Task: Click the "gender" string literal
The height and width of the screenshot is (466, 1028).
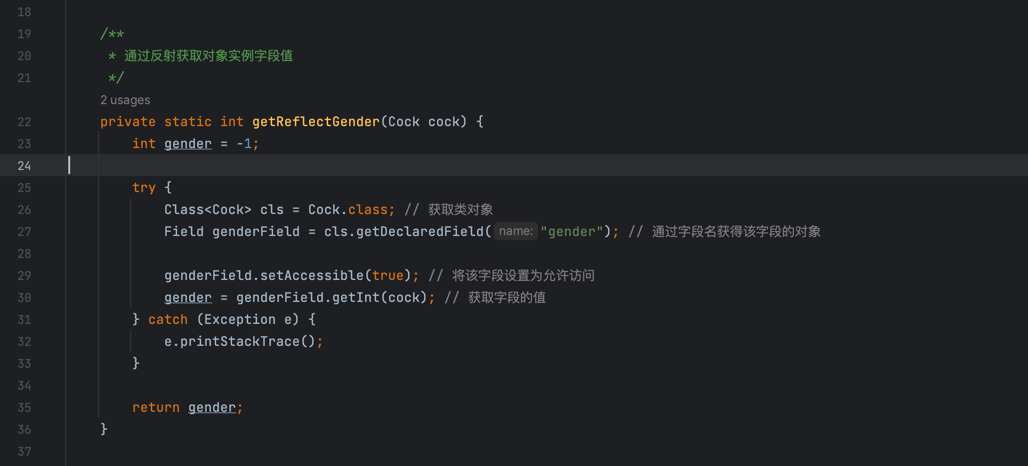Action: coord(572,232)
